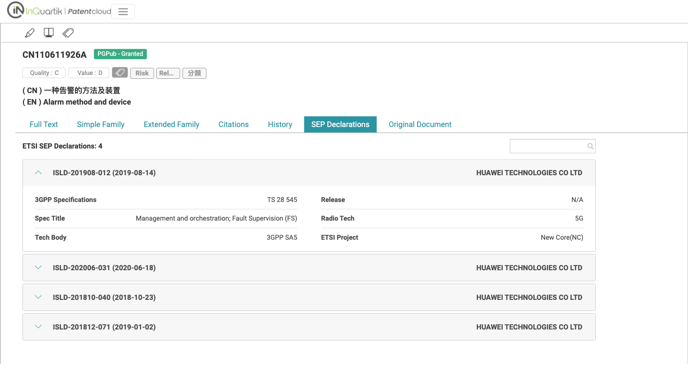Click the ISLD-201812-071 (2019-01-02) title
The height and width of the screenshot is (382, 688).
pos(104,327)
